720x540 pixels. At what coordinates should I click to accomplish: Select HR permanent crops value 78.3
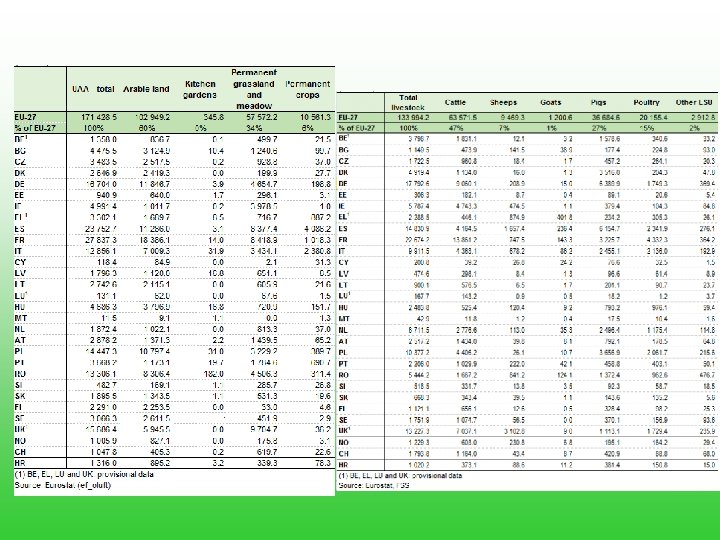click(323, 463)
